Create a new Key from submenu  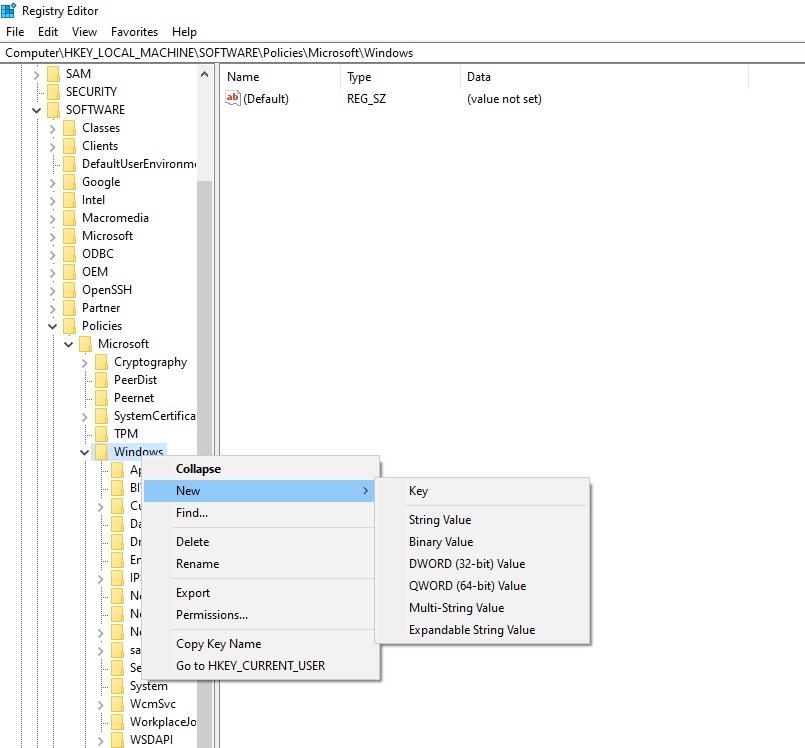click(483, 491)
